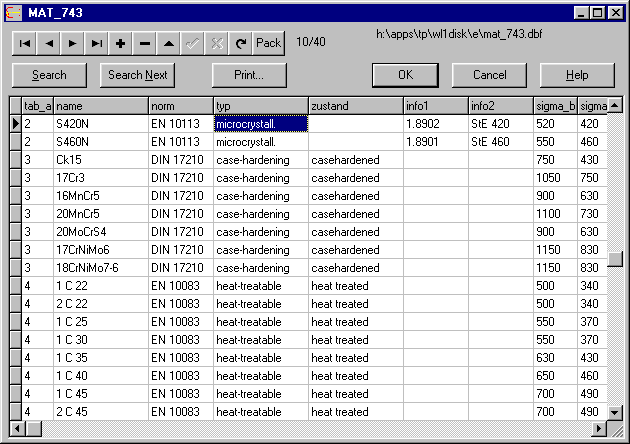Click the Search button

[x=49, y=75]
